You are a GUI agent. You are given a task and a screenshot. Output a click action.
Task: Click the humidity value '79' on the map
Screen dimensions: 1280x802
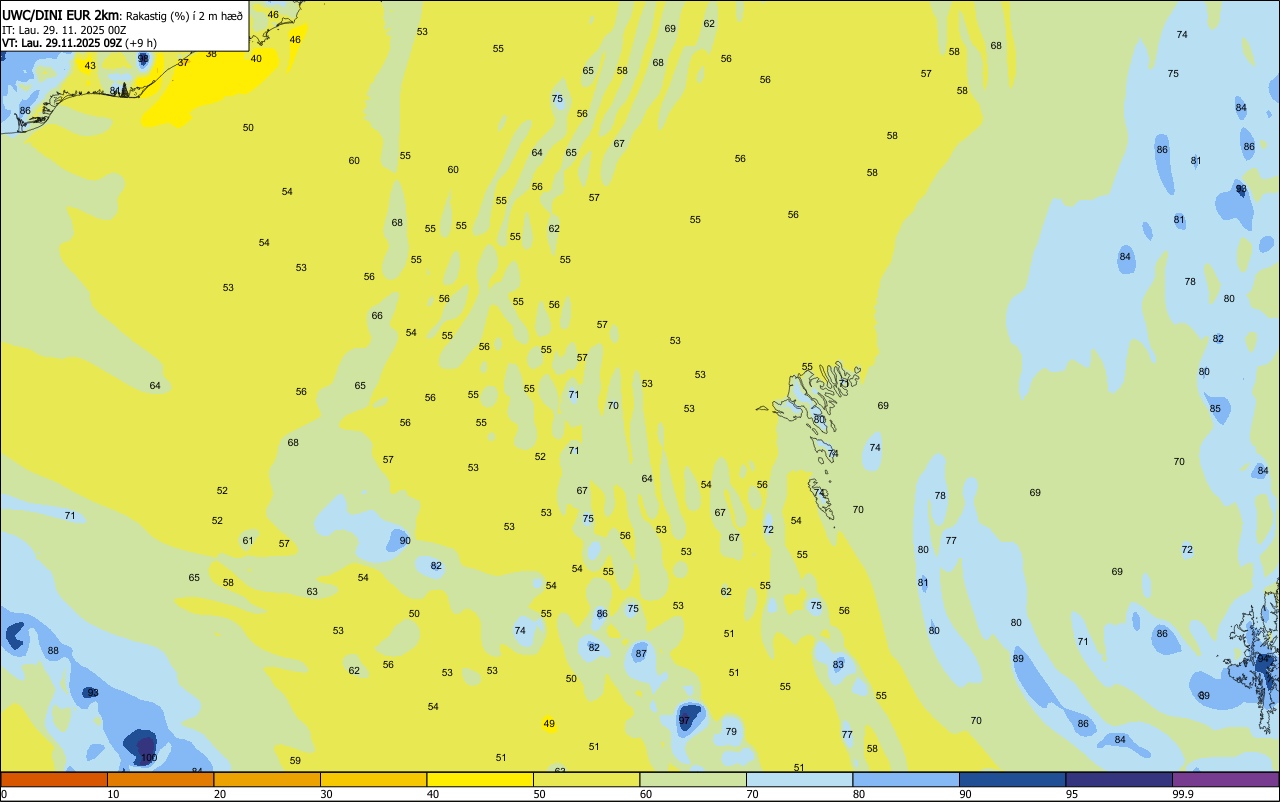click(x=731, y=732)
